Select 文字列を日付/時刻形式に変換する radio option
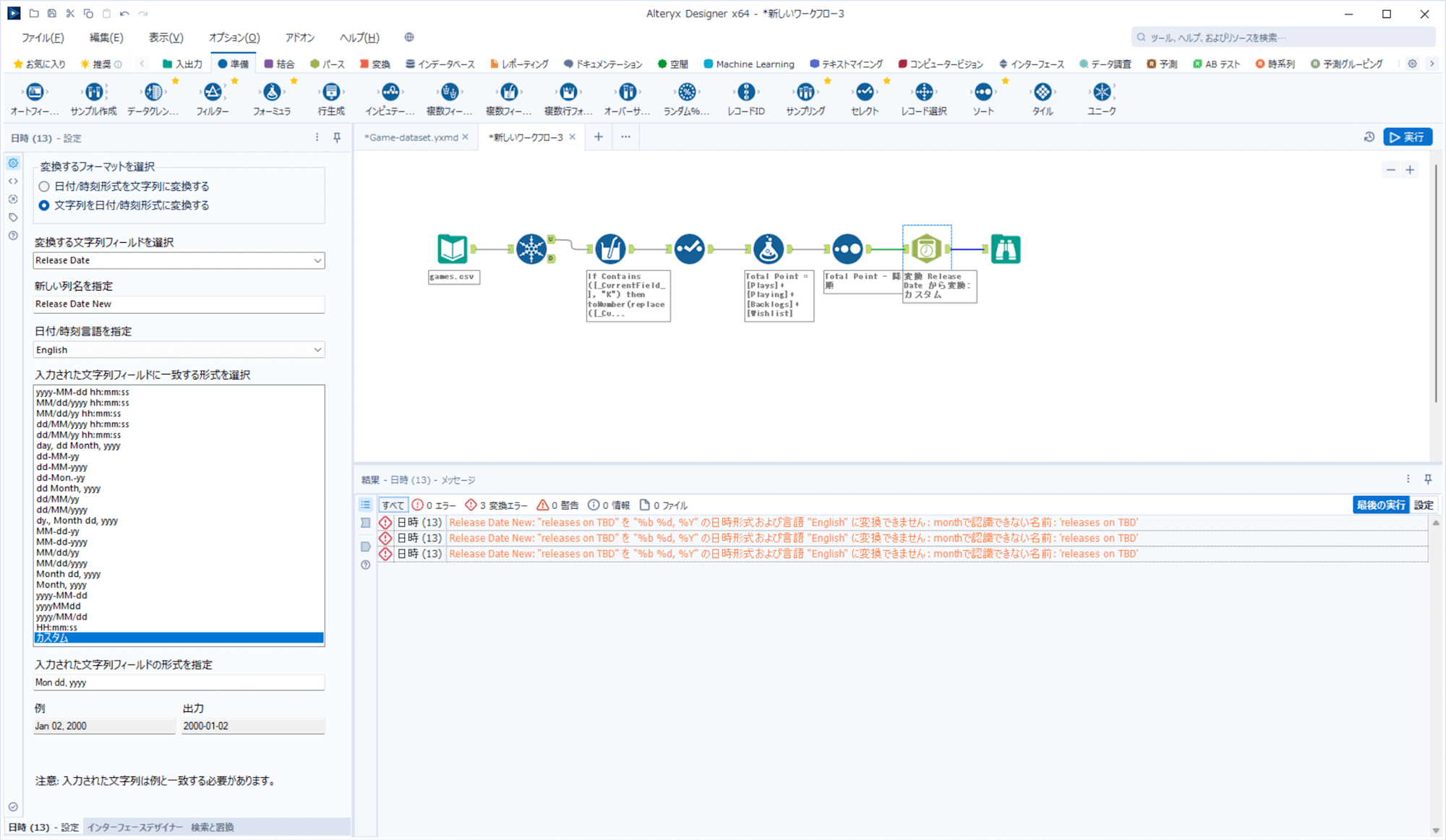The image size is (1446, 840). [x=44, y=205]
